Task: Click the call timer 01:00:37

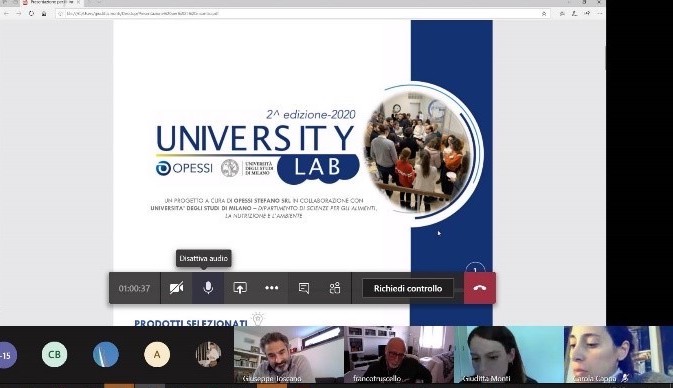Action: click(x=134, y=288)
